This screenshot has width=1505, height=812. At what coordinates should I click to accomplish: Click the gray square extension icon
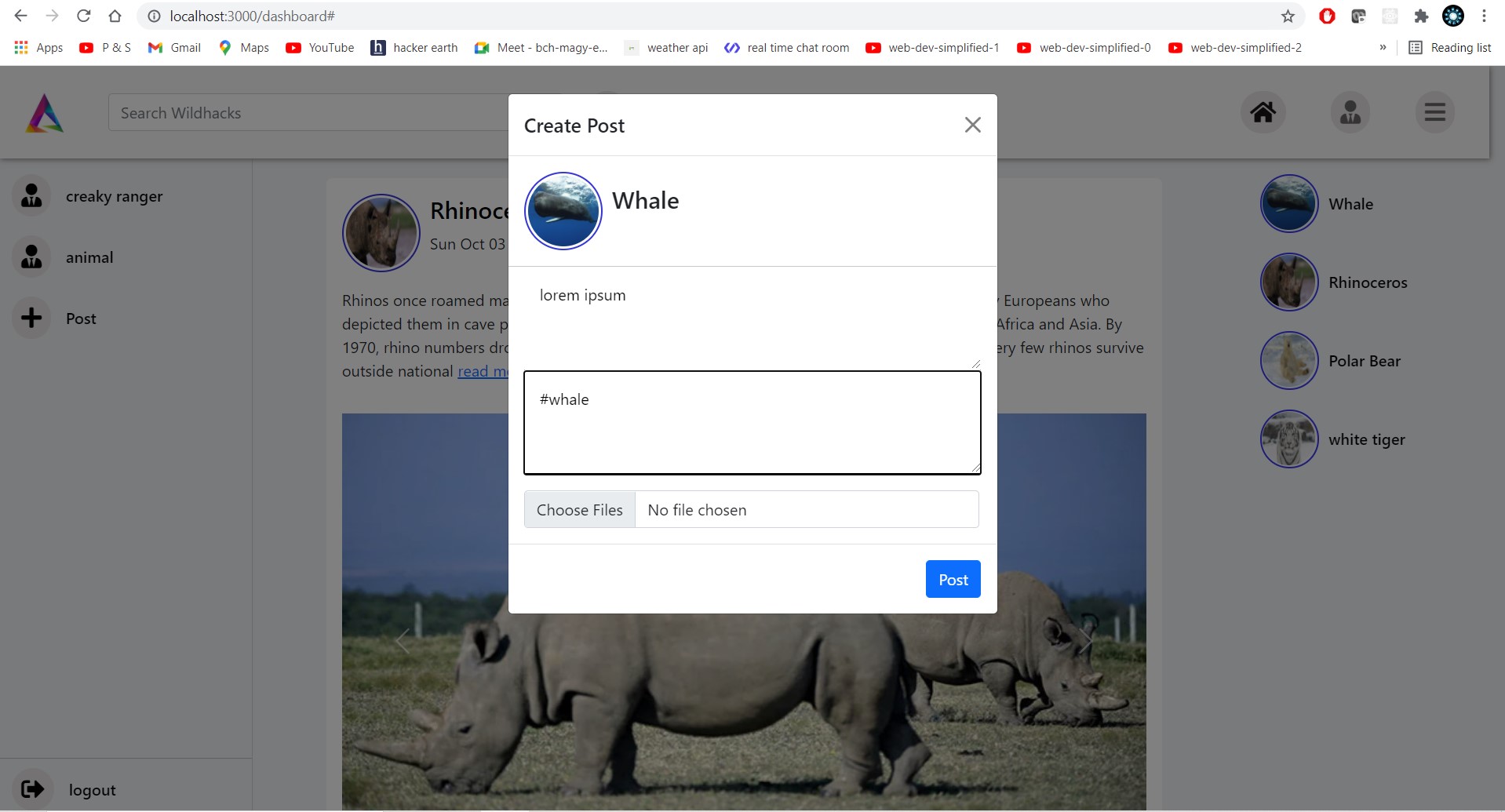[1390, 16]
